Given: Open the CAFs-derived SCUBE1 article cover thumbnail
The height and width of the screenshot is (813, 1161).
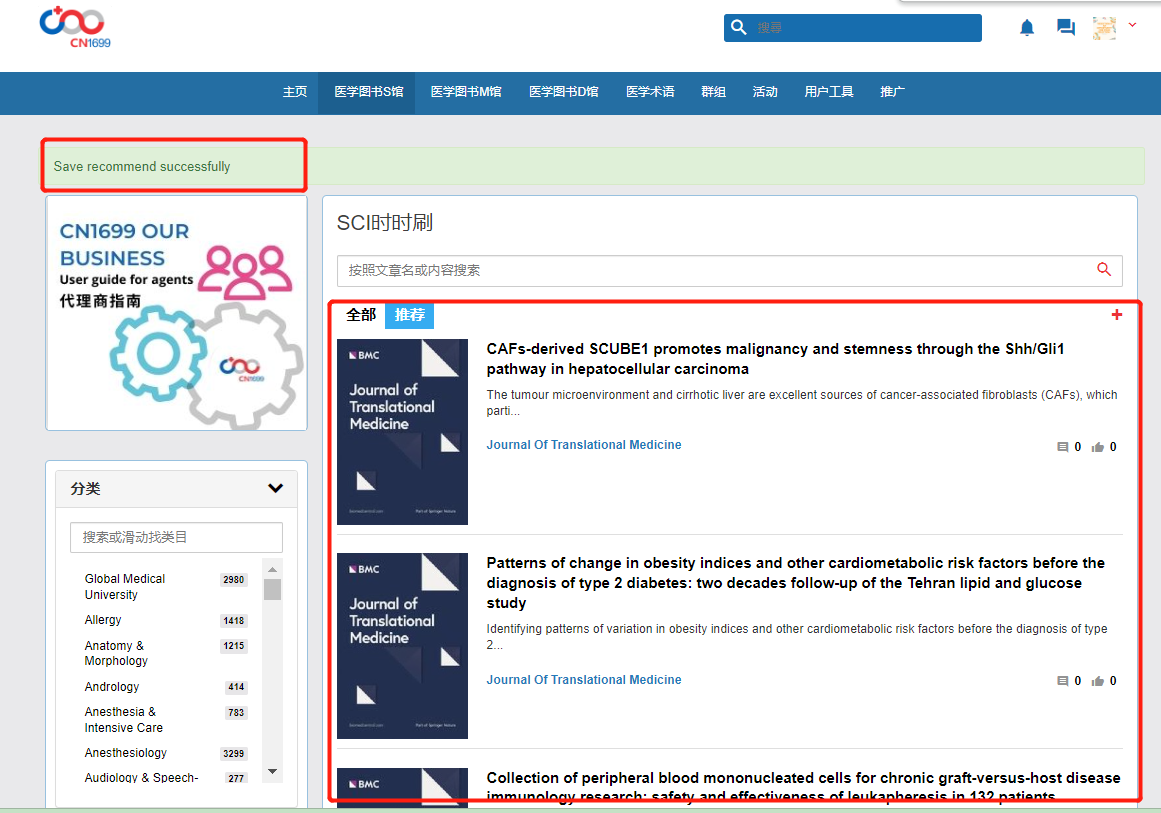Looking at the screenshot, I should 402,432.
